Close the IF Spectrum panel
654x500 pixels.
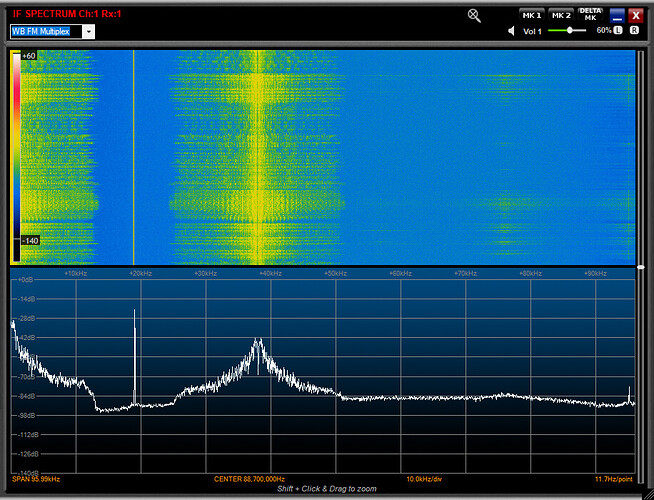click(x=635, y=15)
